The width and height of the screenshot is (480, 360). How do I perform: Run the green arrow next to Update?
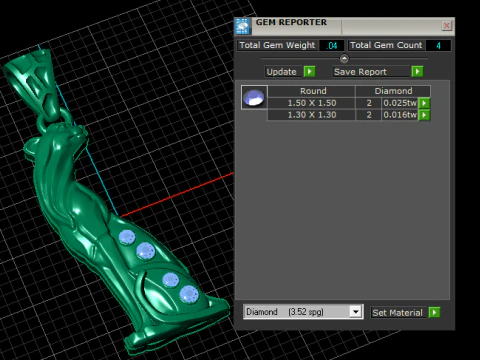pos(310,71)
